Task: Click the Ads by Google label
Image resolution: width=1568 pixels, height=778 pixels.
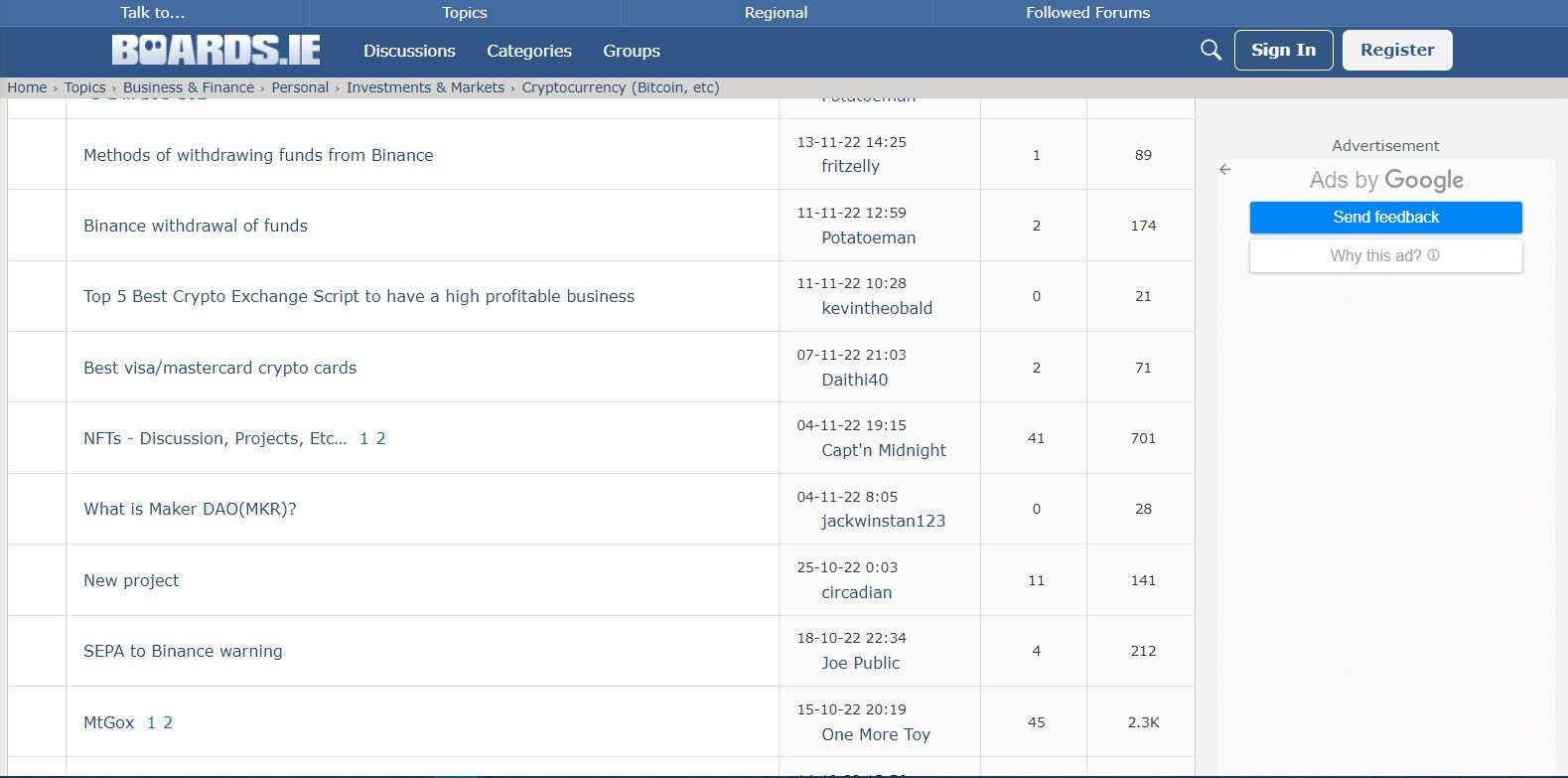Action: [x=1386, y=180]
